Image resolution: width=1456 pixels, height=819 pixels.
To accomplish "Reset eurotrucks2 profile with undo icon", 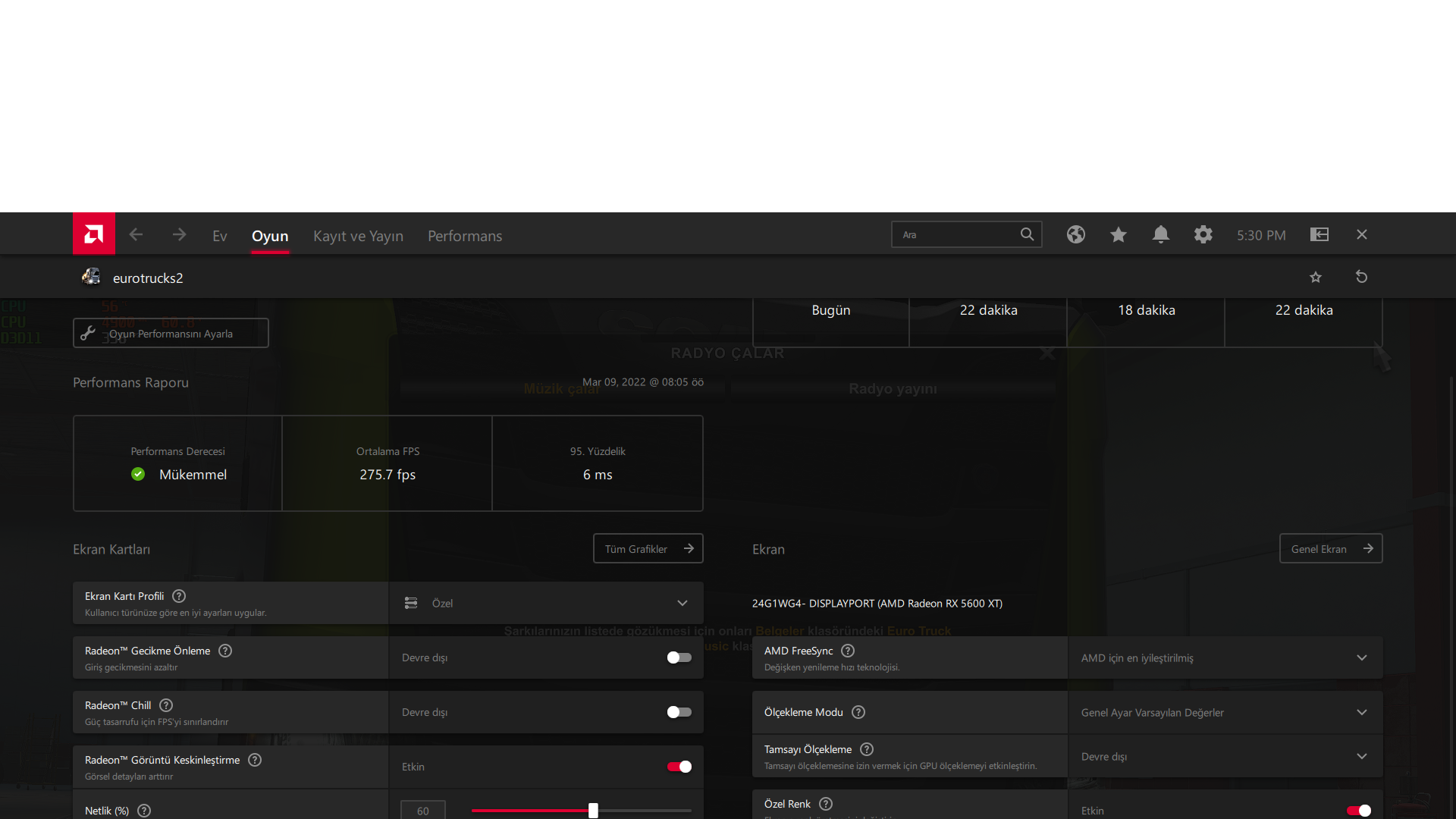I will pyautogui.click(x=1361, y=278).
